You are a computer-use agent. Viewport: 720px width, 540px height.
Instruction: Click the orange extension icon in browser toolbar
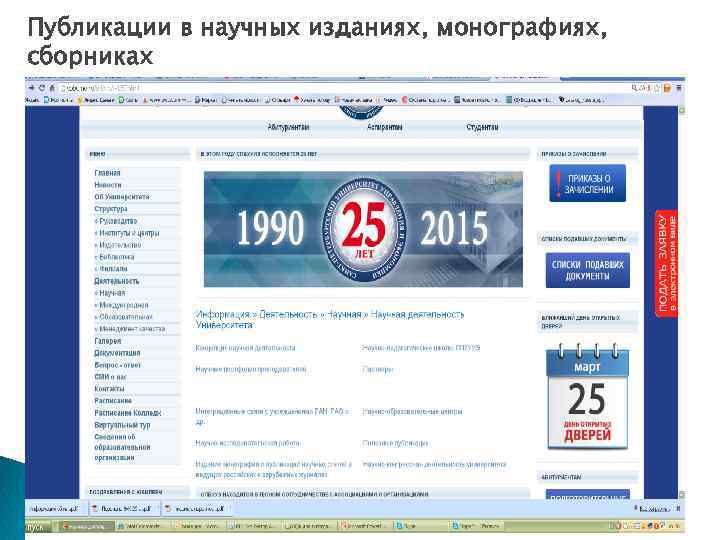point(667,88)
